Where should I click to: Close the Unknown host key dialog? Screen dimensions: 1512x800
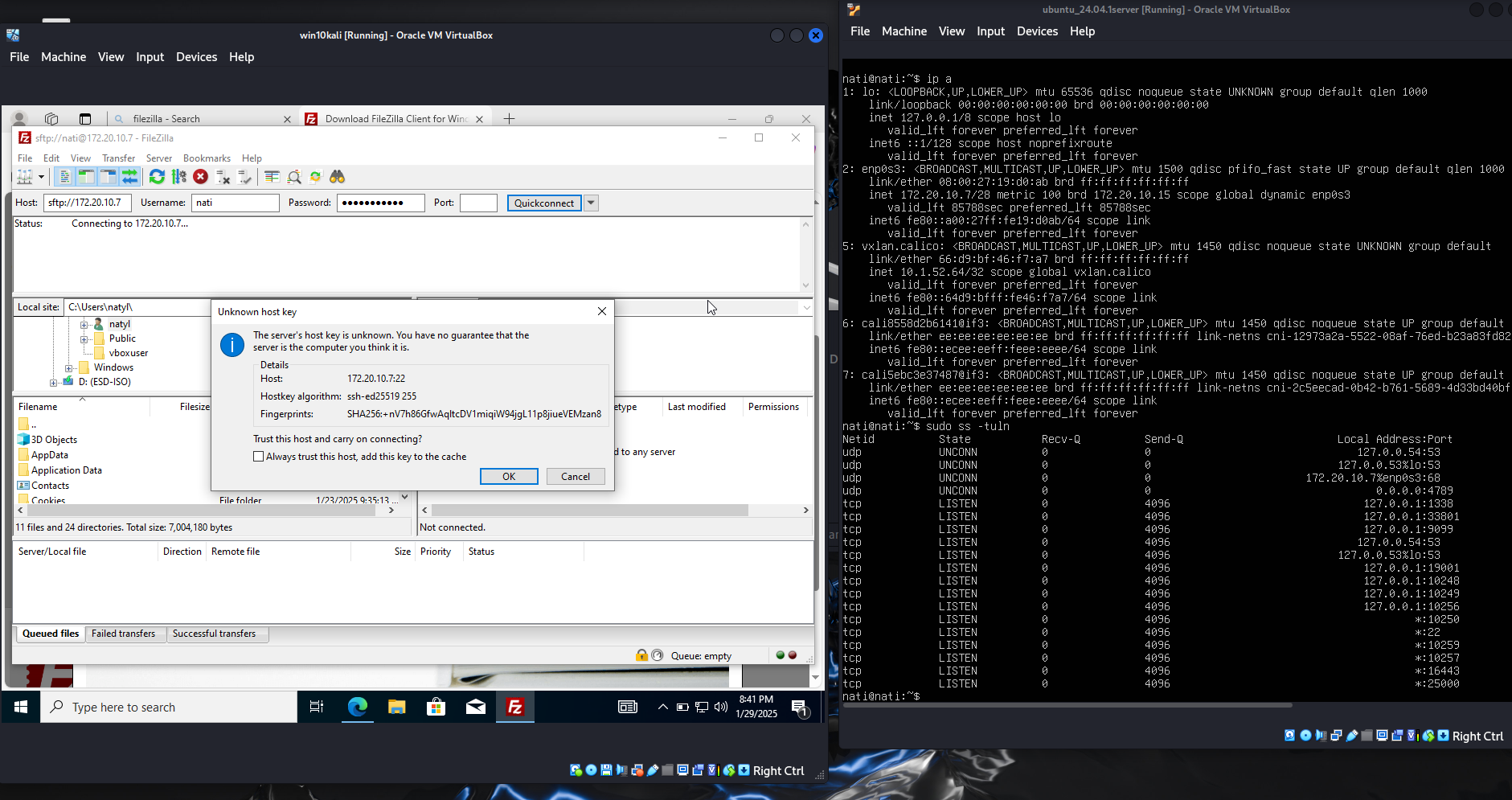[602, 311]
